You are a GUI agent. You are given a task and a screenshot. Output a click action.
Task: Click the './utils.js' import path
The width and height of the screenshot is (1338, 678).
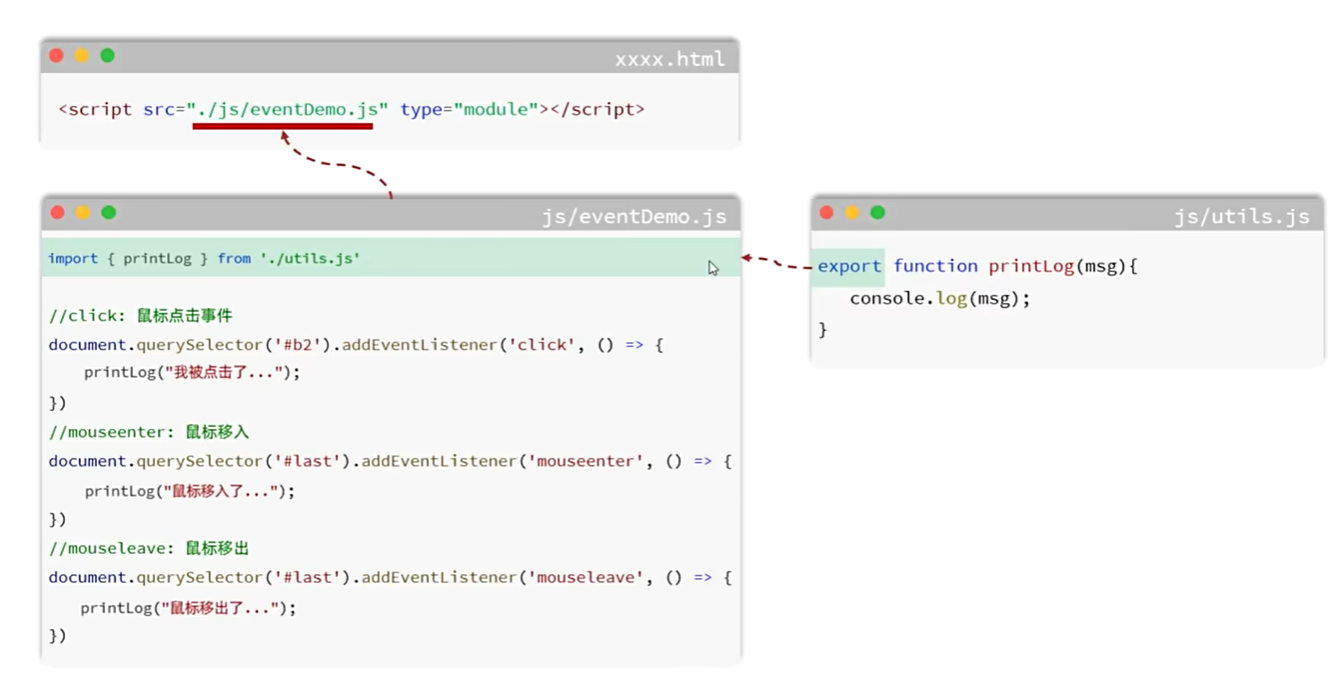coord(310,258)
